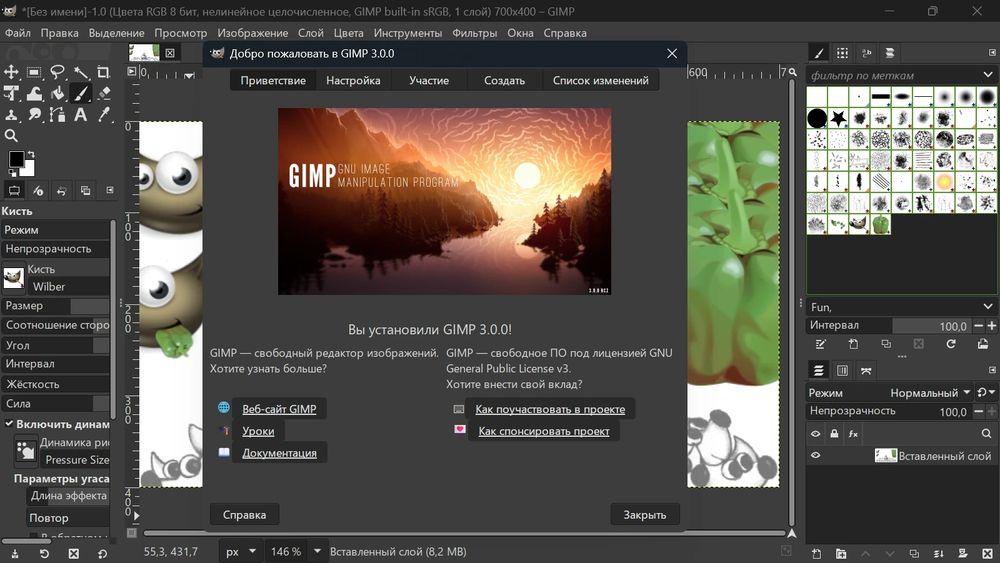Select the Paths tool
This screenshot has width=1000, height=563.
(57, 115)
